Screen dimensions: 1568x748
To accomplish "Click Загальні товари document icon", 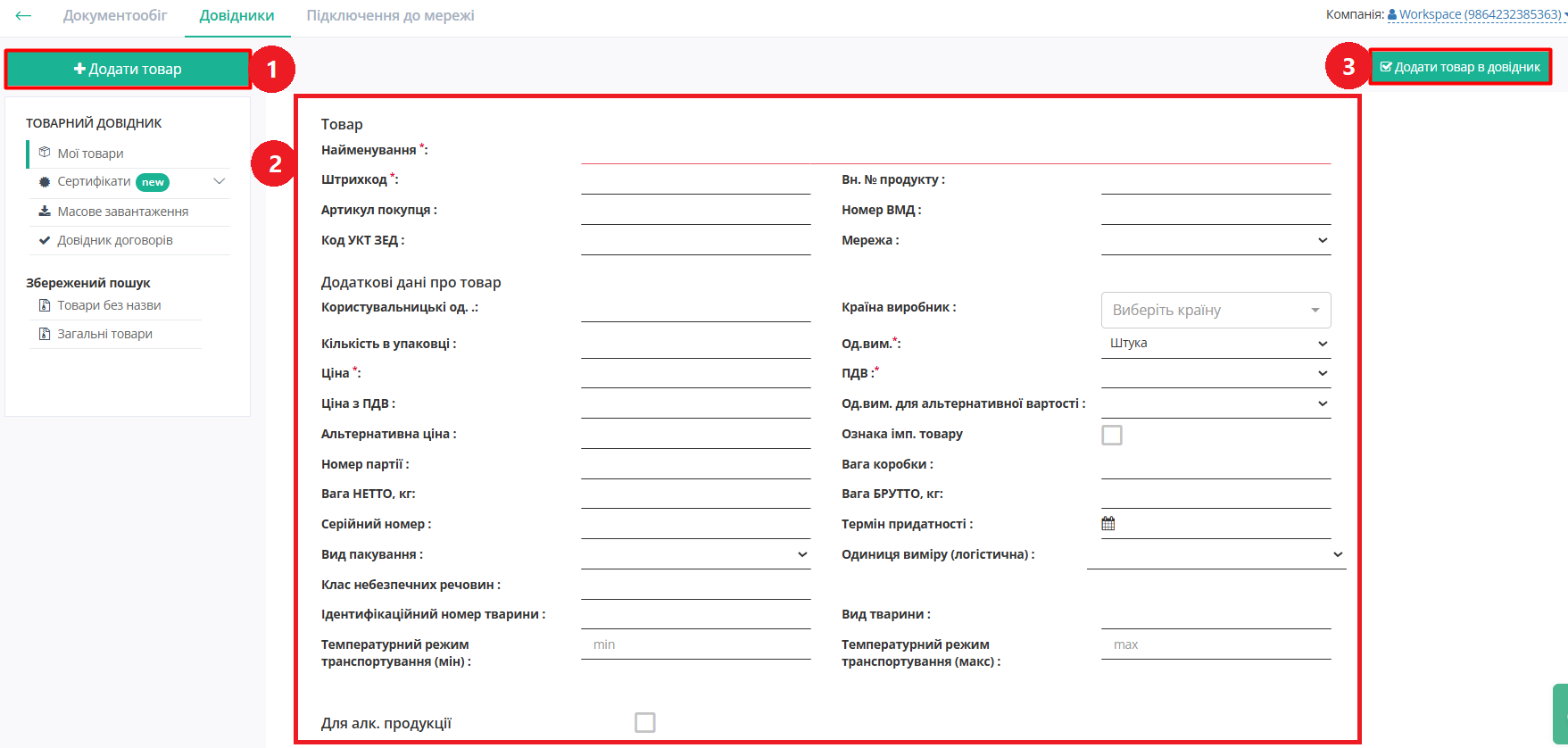I will click(45, 334).
